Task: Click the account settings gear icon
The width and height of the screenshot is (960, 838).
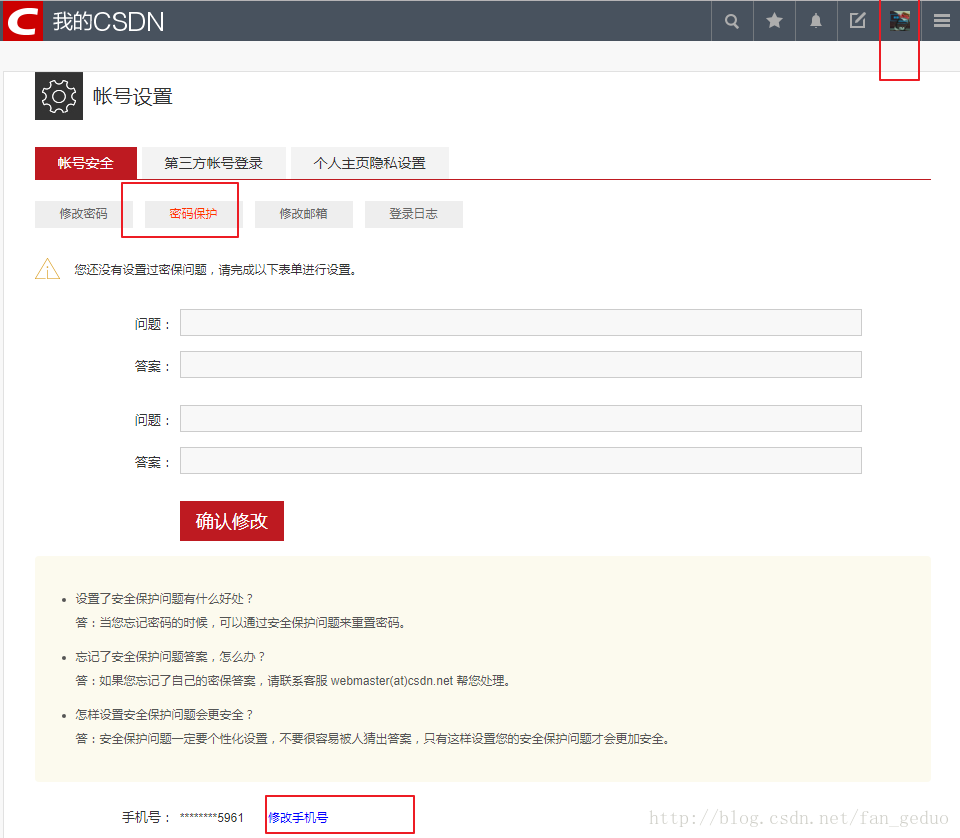Action: (59, 96)
